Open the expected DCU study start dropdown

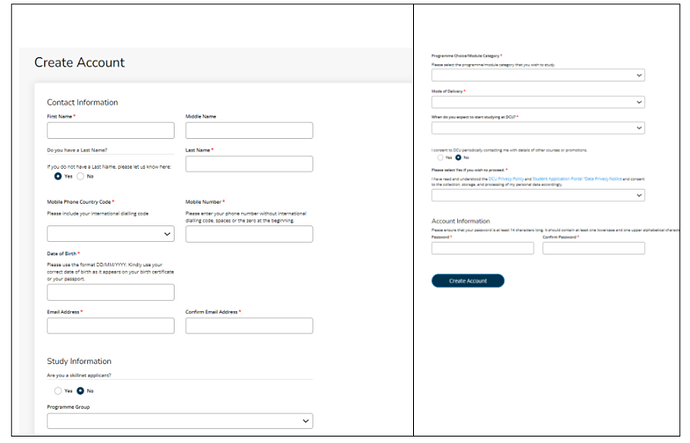(537, 128)
